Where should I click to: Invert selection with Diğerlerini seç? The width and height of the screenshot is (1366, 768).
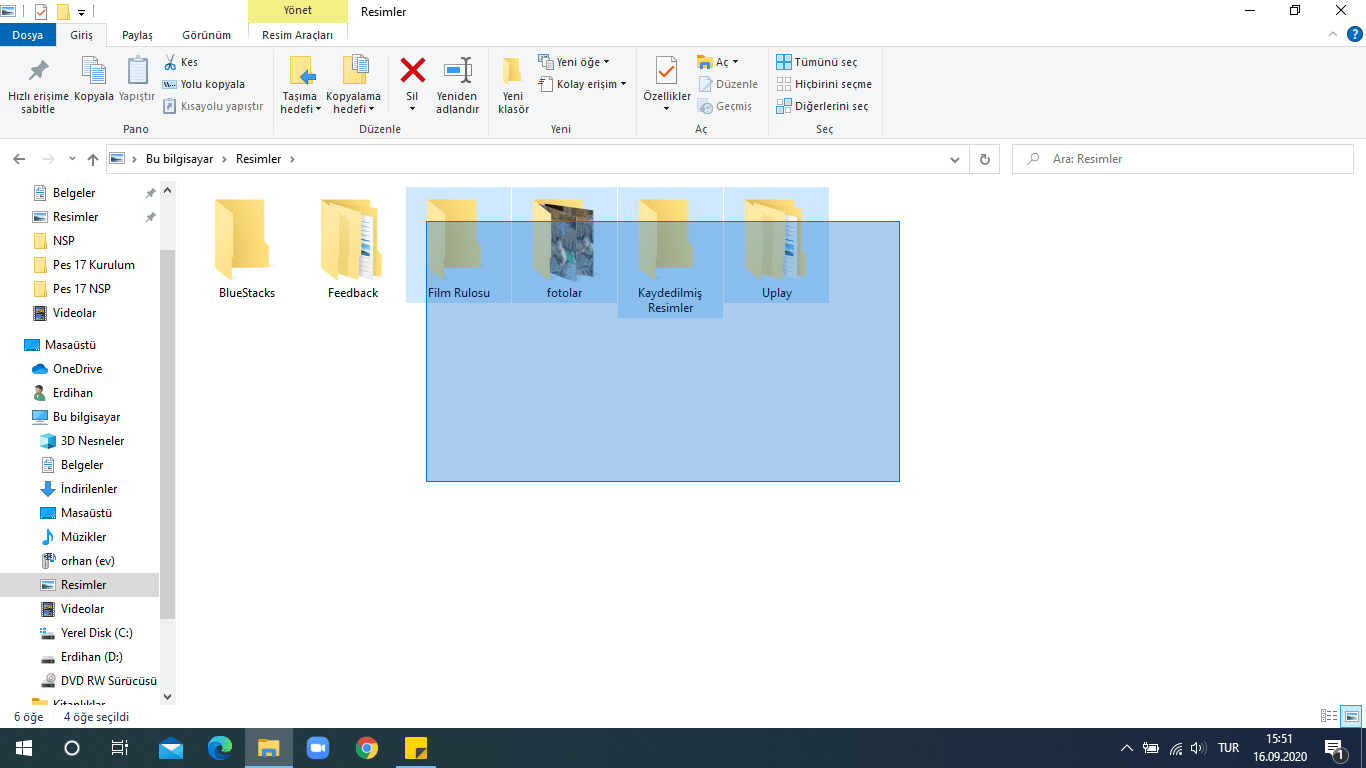point(822,106)
